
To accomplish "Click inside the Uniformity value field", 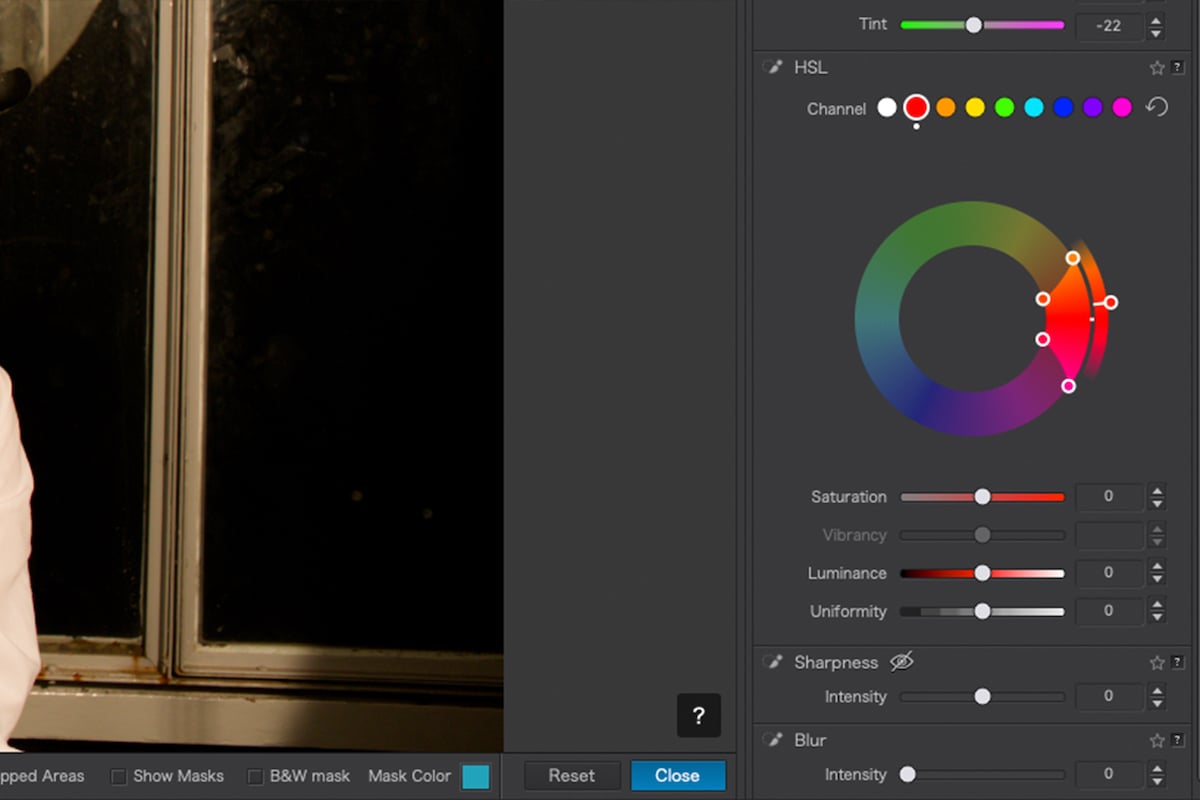I will point(1109,611).
